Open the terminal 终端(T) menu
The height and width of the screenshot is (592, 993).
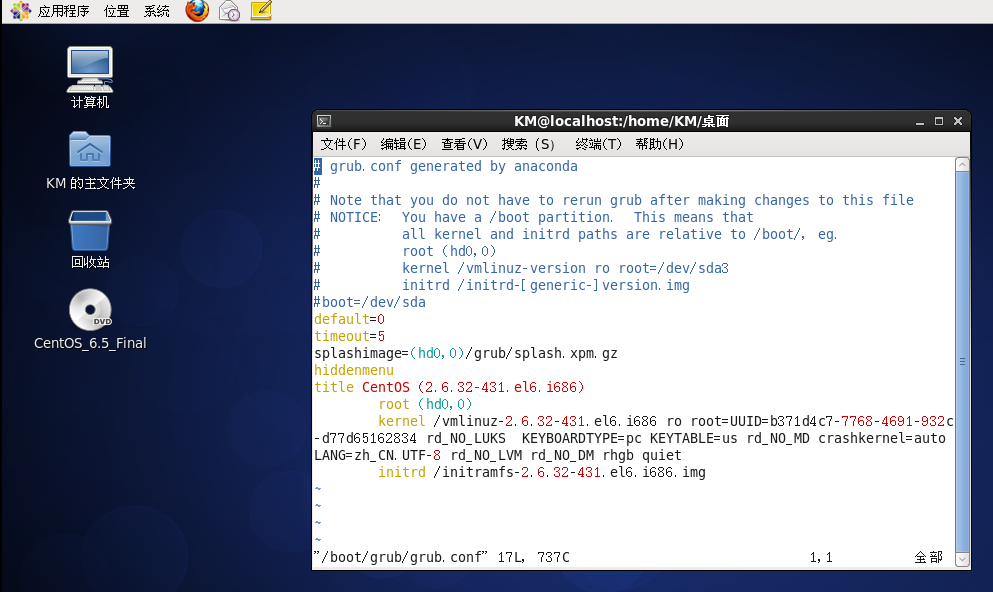pos(598,144)
